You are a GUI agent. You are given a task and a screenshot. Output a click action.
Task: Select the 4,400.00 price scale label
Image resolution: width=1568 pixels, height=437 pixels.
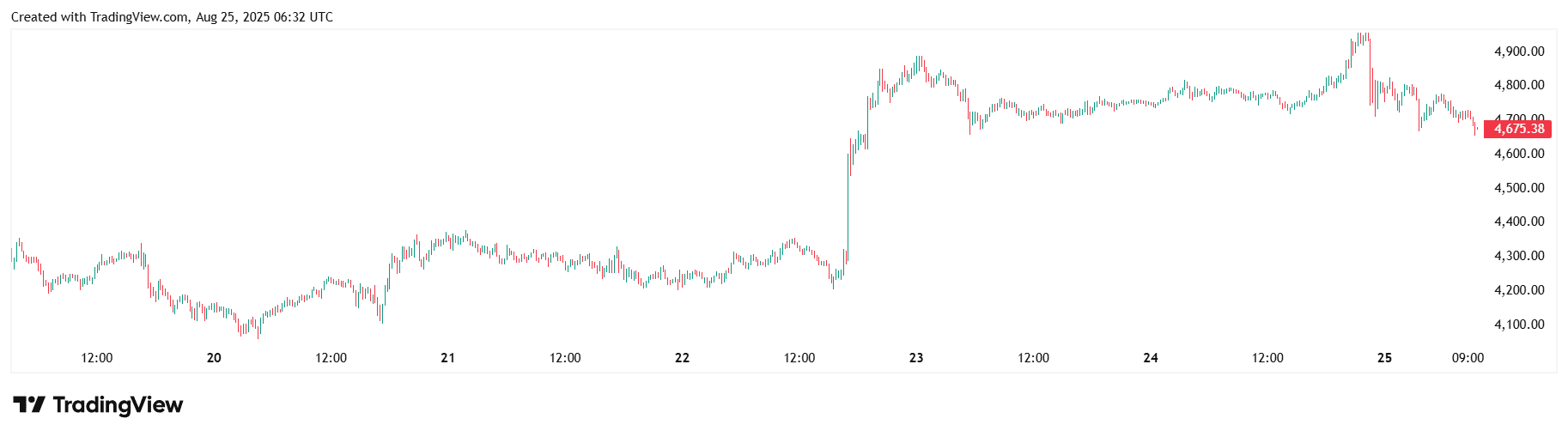point(1519,222)
